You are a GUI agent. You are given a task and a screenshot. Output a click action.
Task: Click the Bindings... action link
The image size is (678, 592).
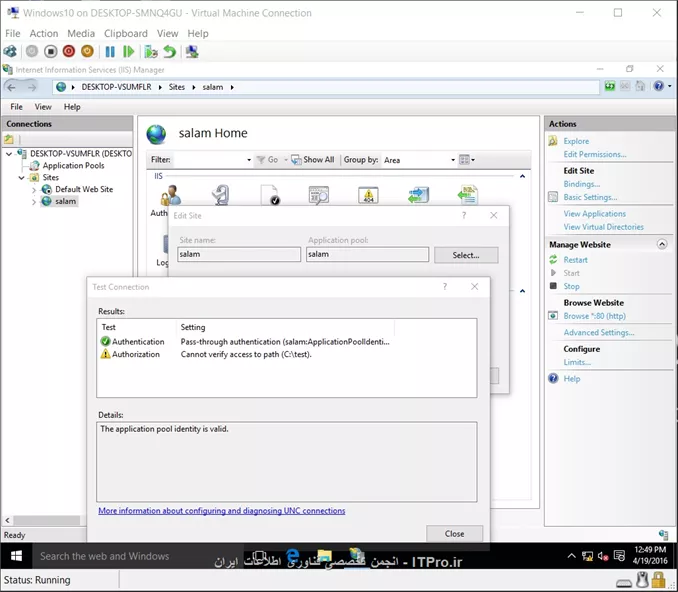pos(582,184)
